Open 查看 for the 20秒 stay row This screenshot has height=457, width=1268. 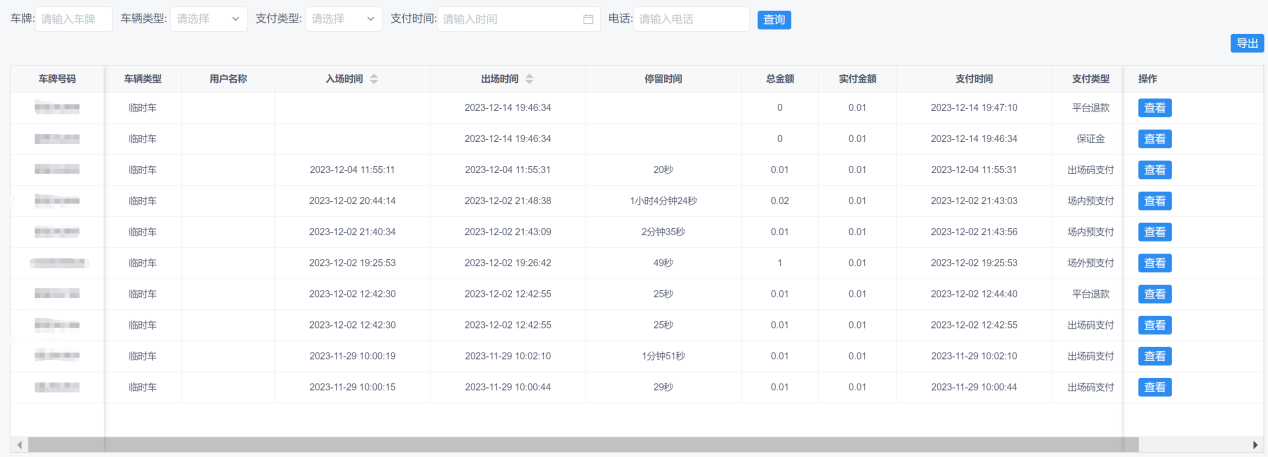click(x=1155, y=170)
